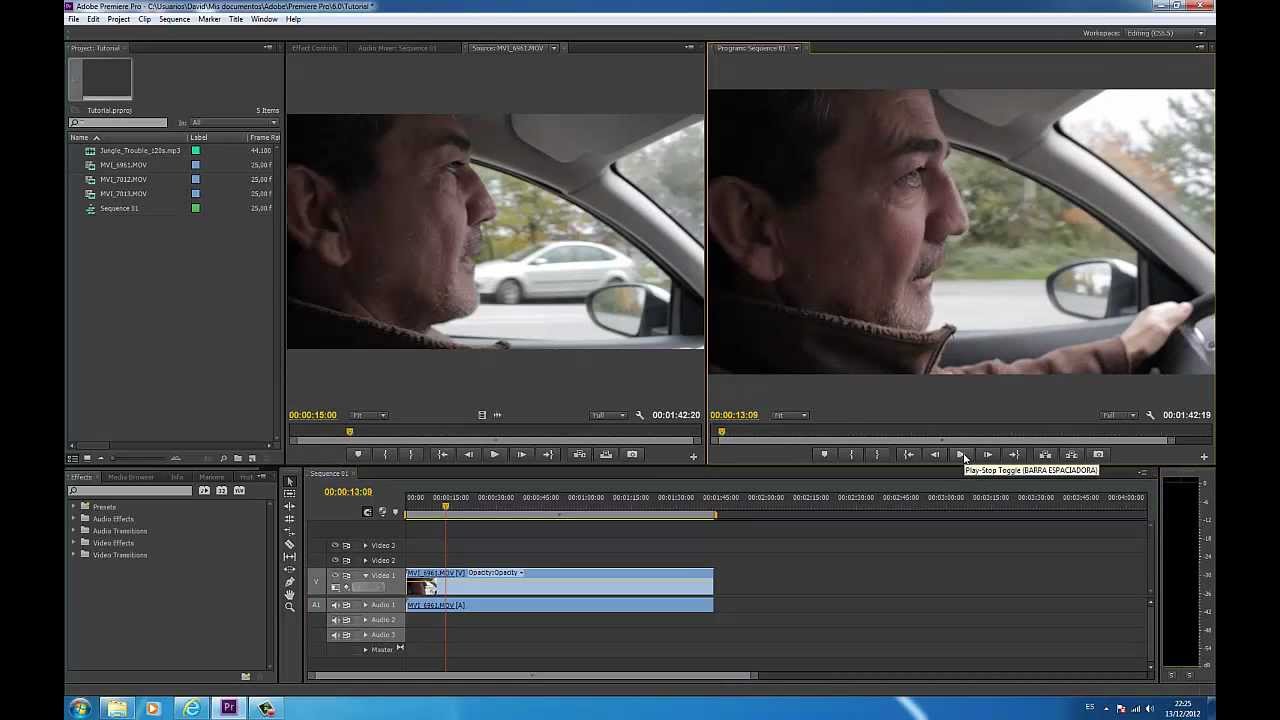Toggle Video 3 track output eye
This screenshot has height=720, width=1280.
click(x=335, y=545)
